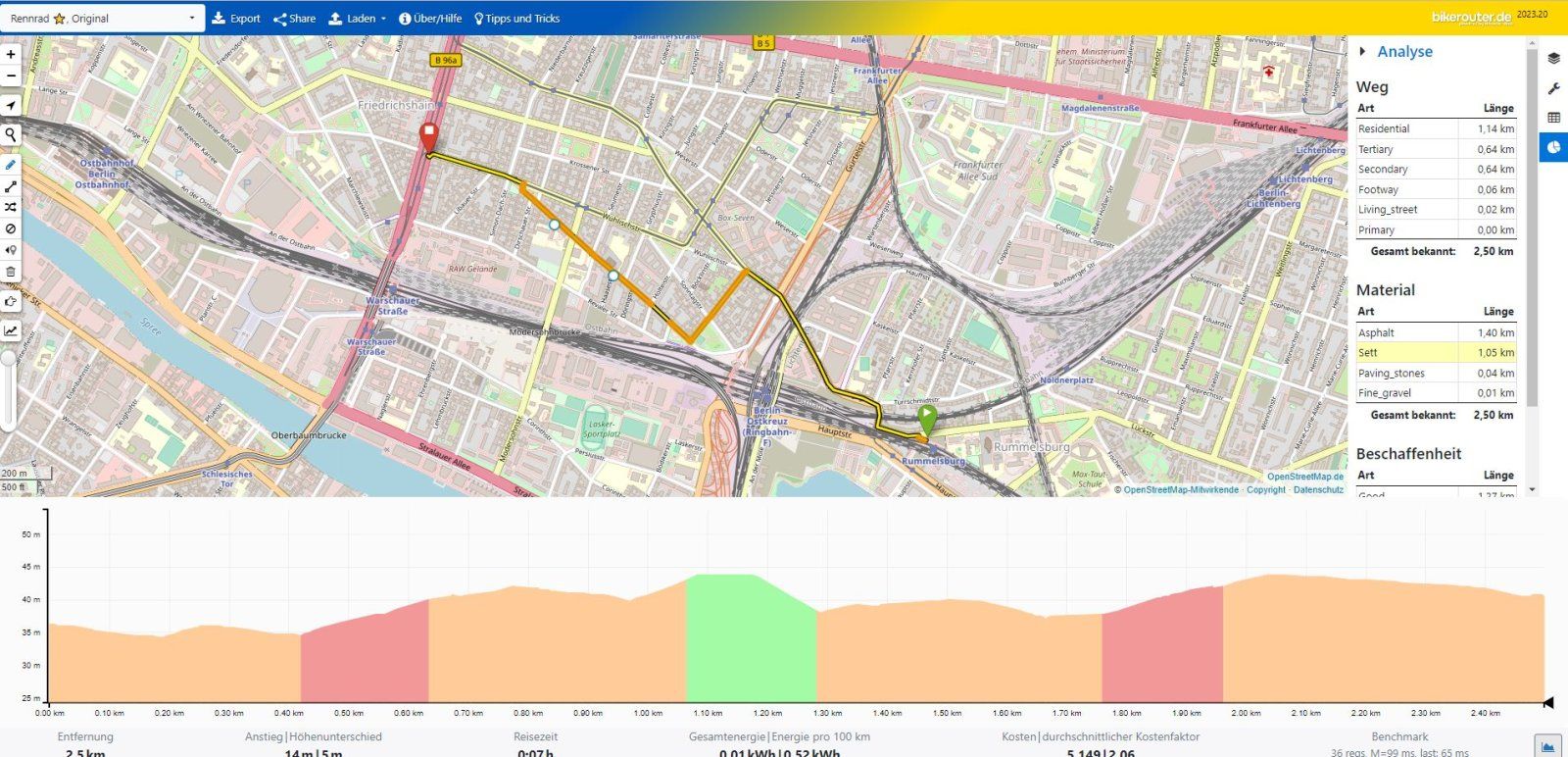Click the locate-me arrow icon

(x=11, y=106)
